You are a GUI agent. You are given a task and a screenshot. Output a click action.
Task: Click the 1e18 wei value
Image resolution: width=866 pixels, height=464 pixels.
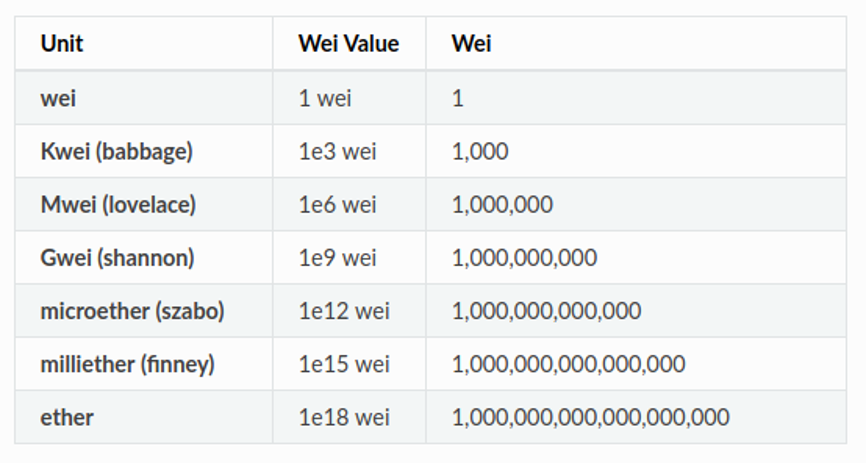(344, 418)
